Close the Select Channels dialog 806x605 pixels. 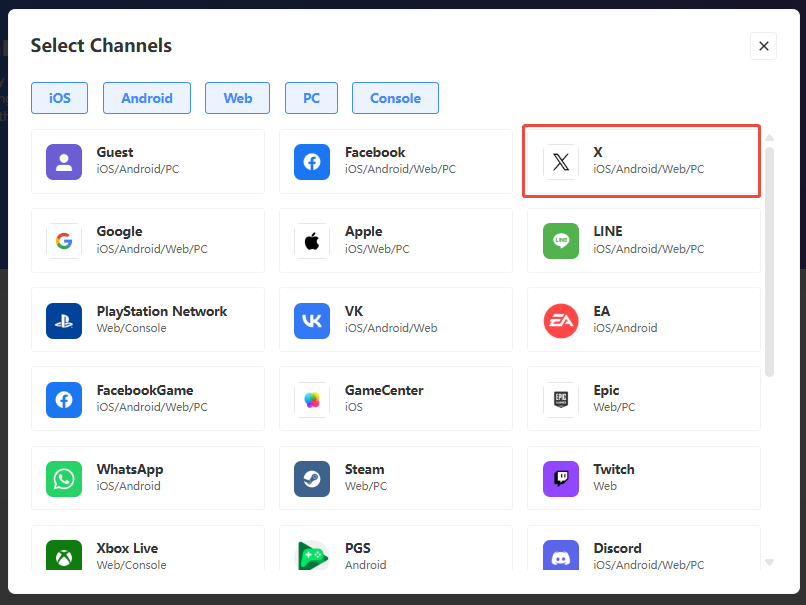pyautogui.click(x=763, y=46)
